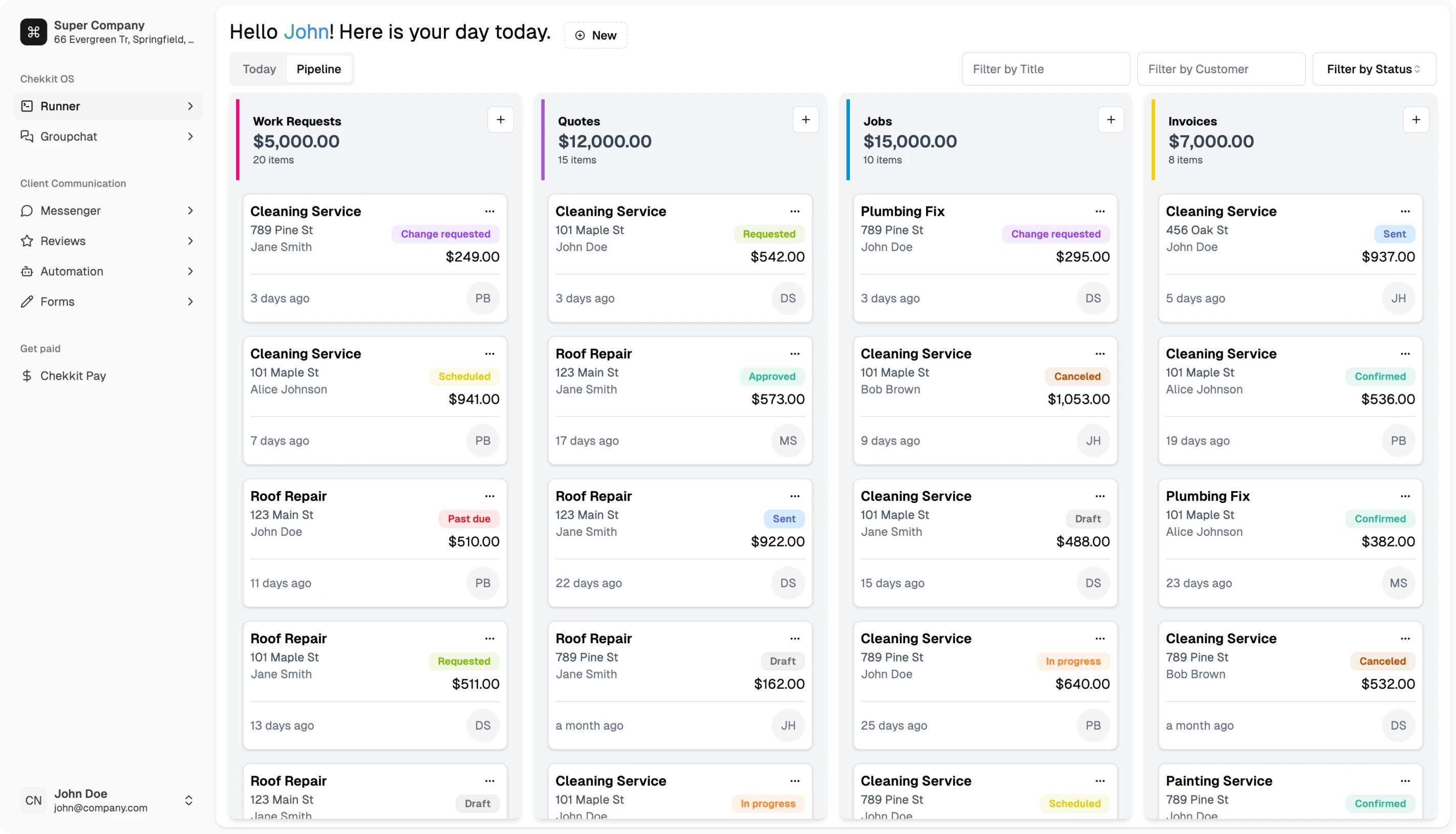Open options menu for $542.00 Cleaning Service card

coord(795,211)
